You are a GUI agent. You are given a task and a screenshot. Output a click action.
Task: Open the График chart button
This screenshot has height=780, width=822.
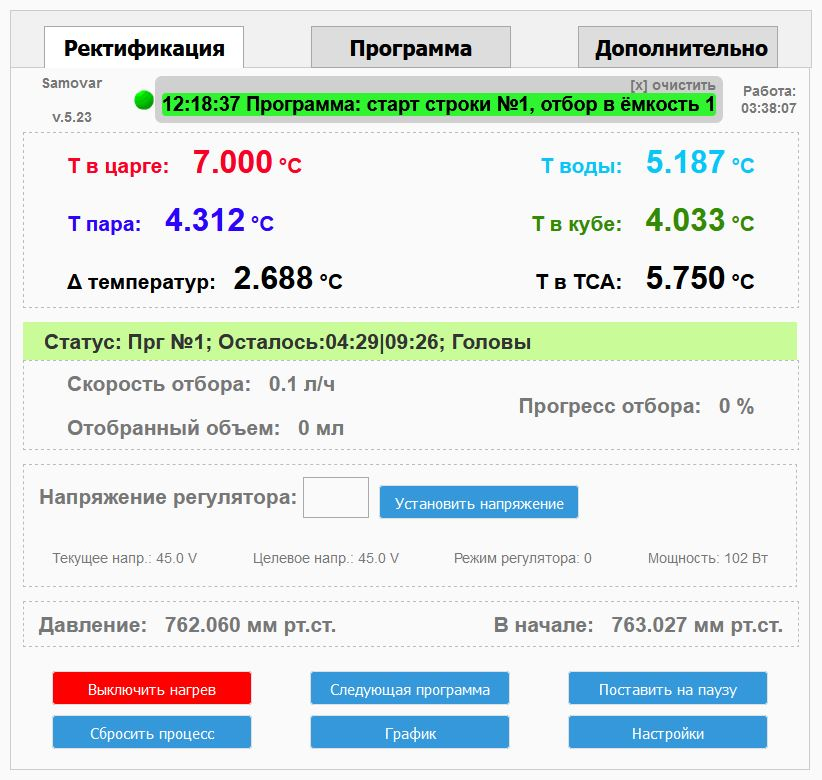tap(409, 732)
